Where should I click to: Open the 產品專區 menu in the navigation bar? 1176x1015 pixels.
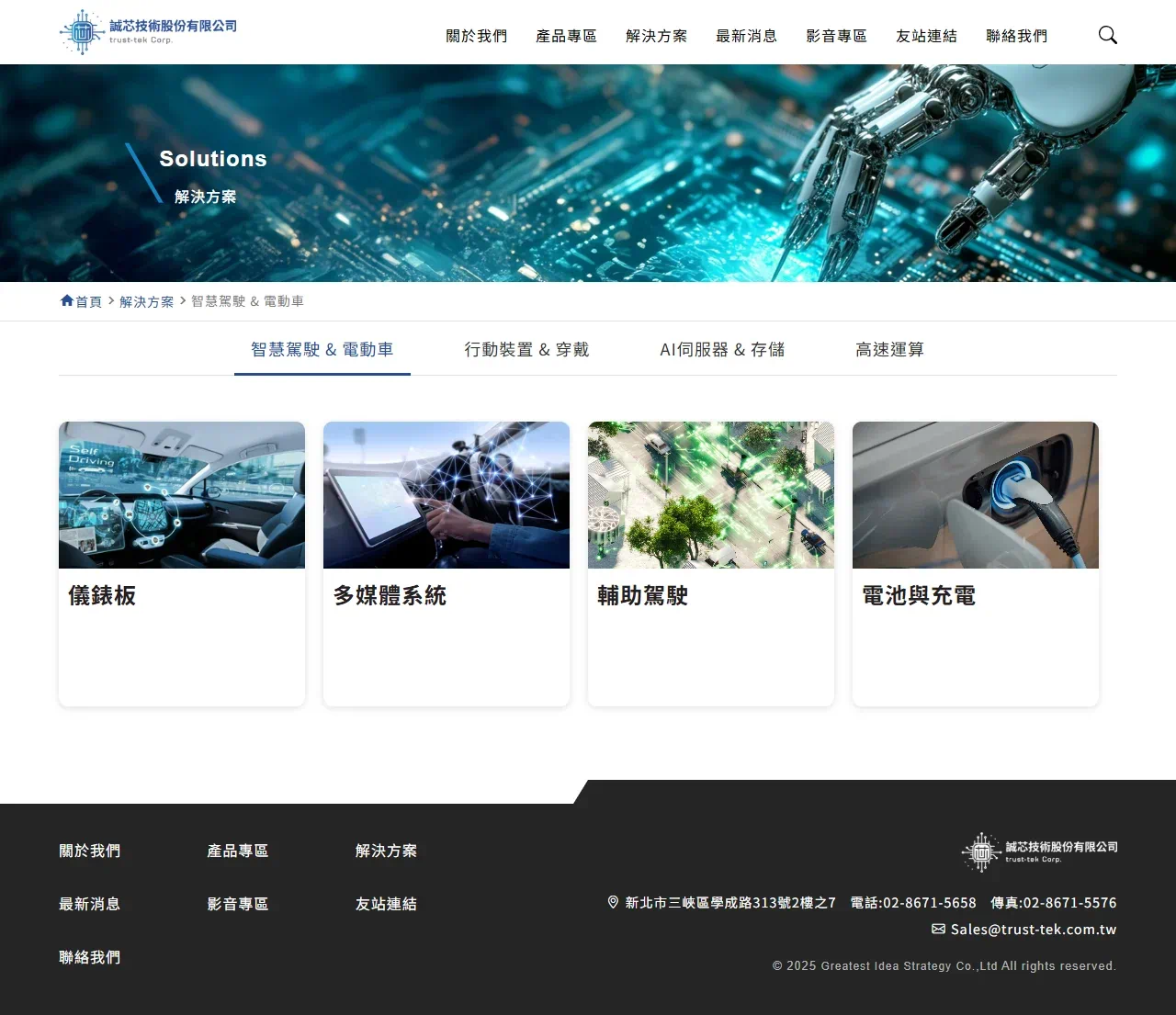click(566, 36)
